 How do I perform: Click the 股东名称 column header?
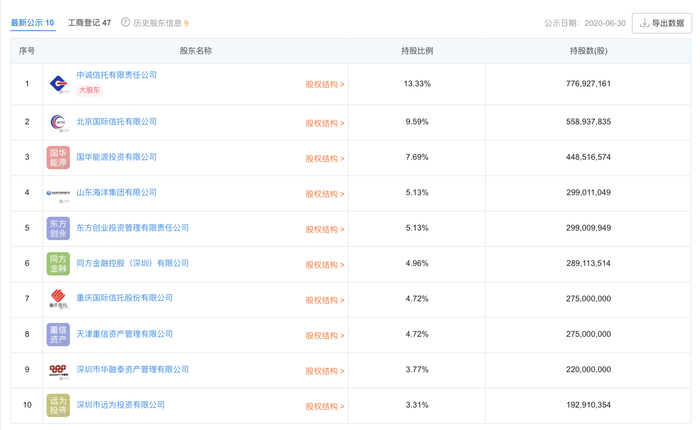(196, 51)
